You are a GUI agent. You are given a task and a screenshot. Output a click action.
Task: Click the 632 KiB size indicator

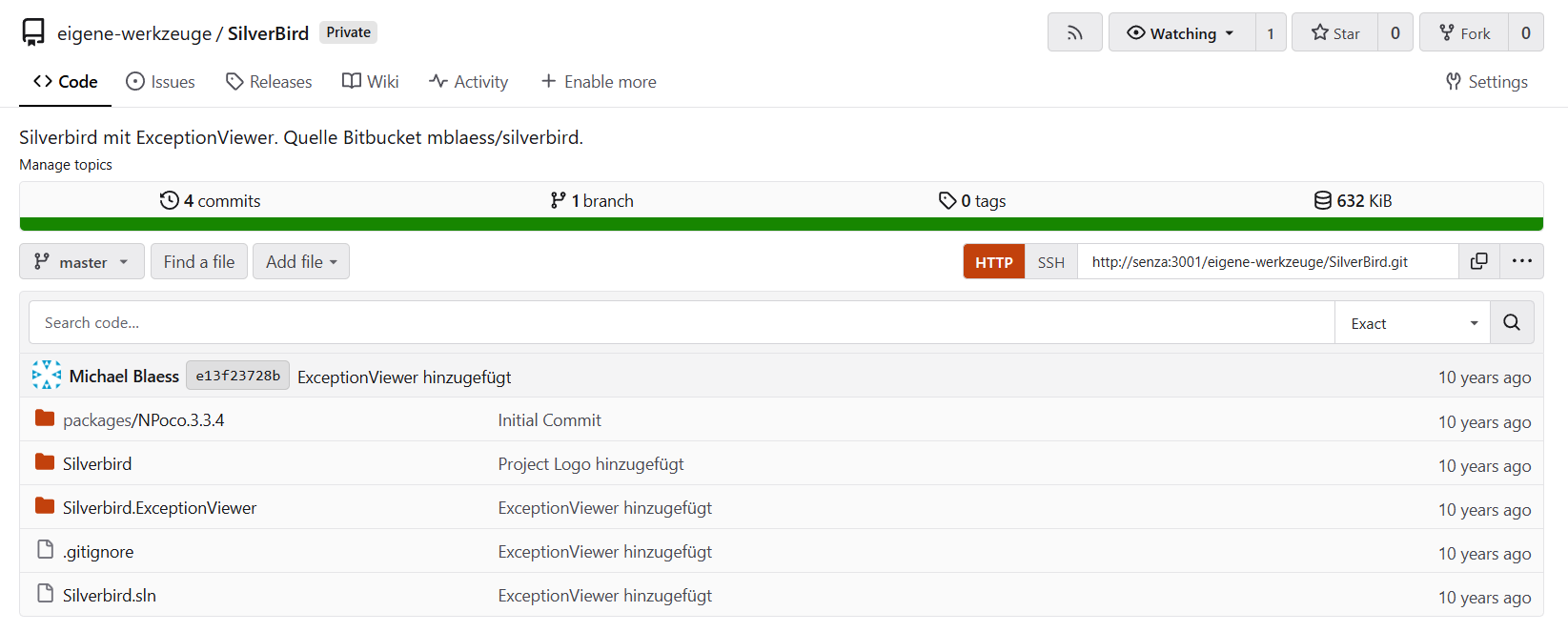point(1353,200)
